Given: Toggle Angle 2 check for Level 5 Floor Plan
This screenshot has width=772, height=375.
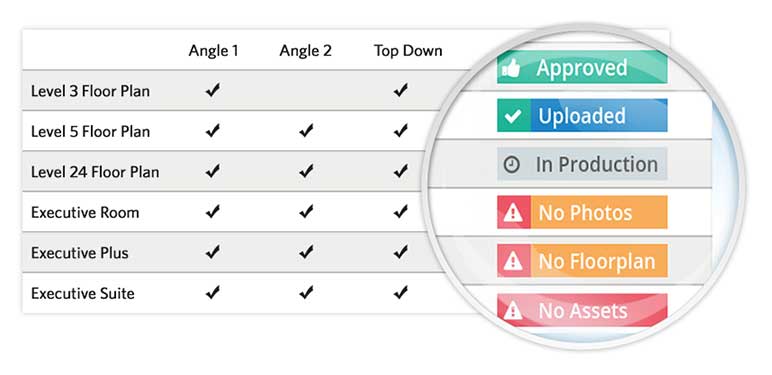Looking at the screenshot, I should point(306,131).
